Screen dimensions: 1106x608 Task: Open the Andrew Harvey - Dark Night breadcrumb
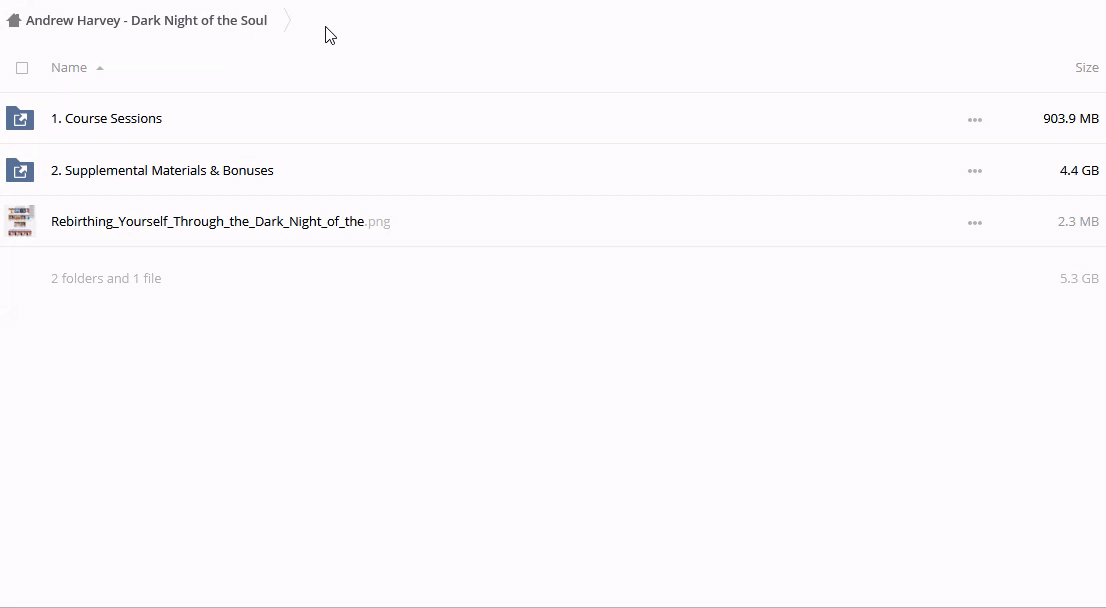pyautogui.click(x=146, y=20)
